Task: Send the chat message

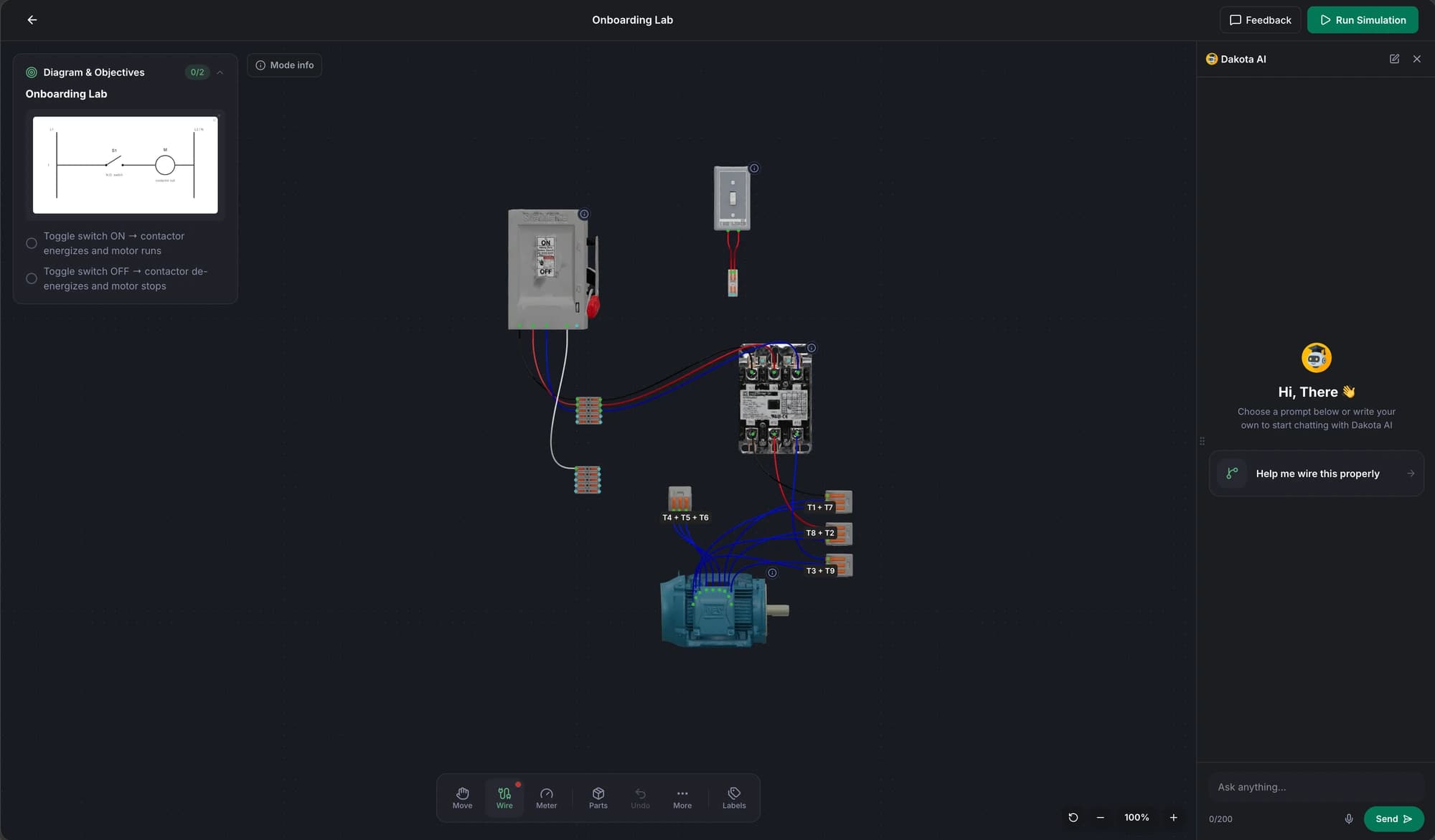Action: 1393,818
